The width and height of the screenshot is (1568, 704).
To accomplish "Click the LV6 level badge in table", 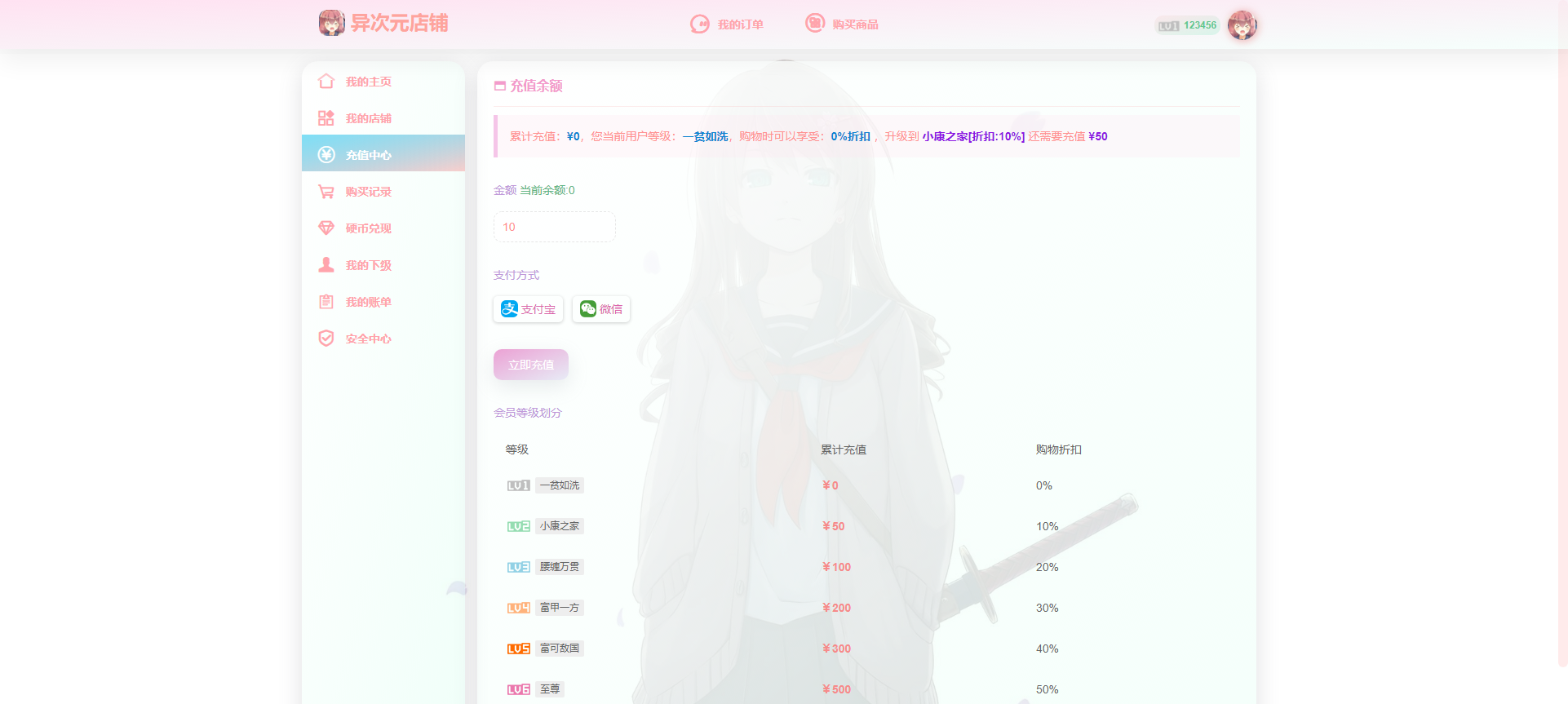I will coord(518,689).
